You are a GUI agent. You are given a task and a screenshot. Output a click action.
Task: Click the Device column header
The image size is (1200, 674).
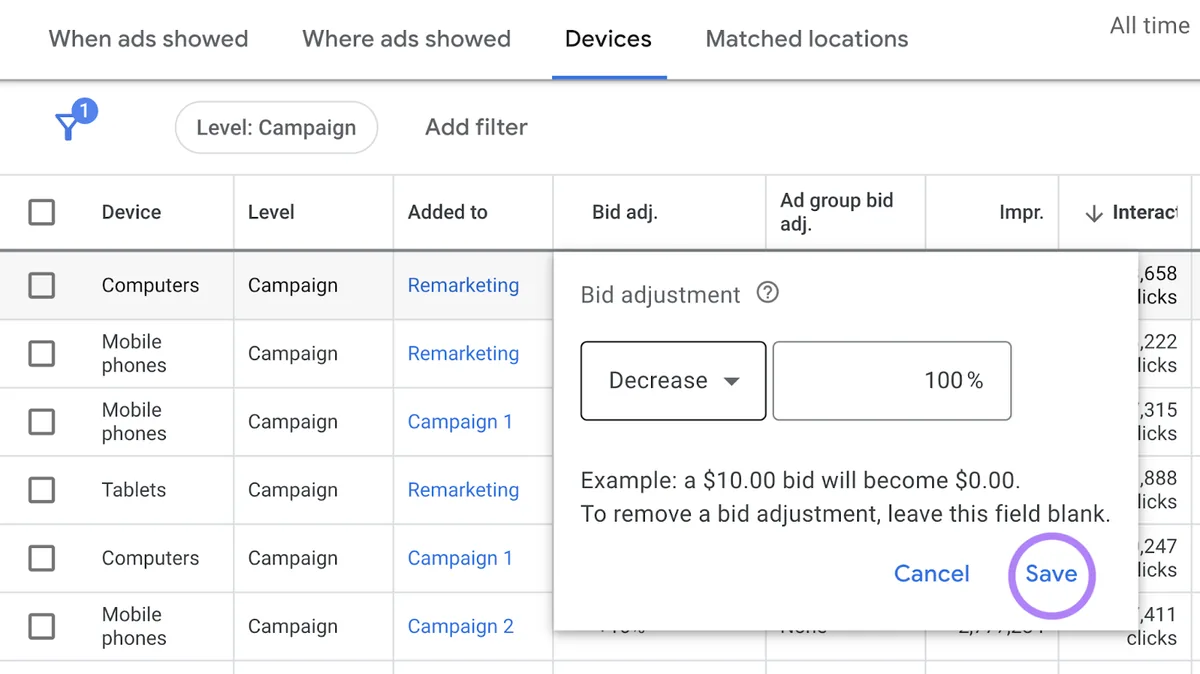pyautogui.click(x=131, y=212)
